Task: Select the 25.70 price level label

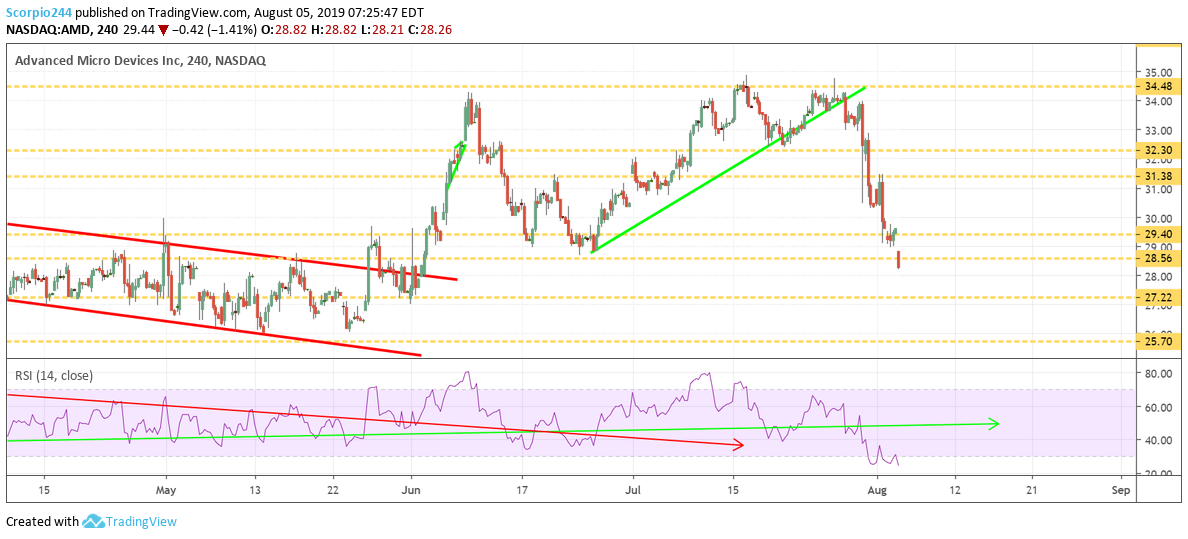Action: coord(1160,341)
